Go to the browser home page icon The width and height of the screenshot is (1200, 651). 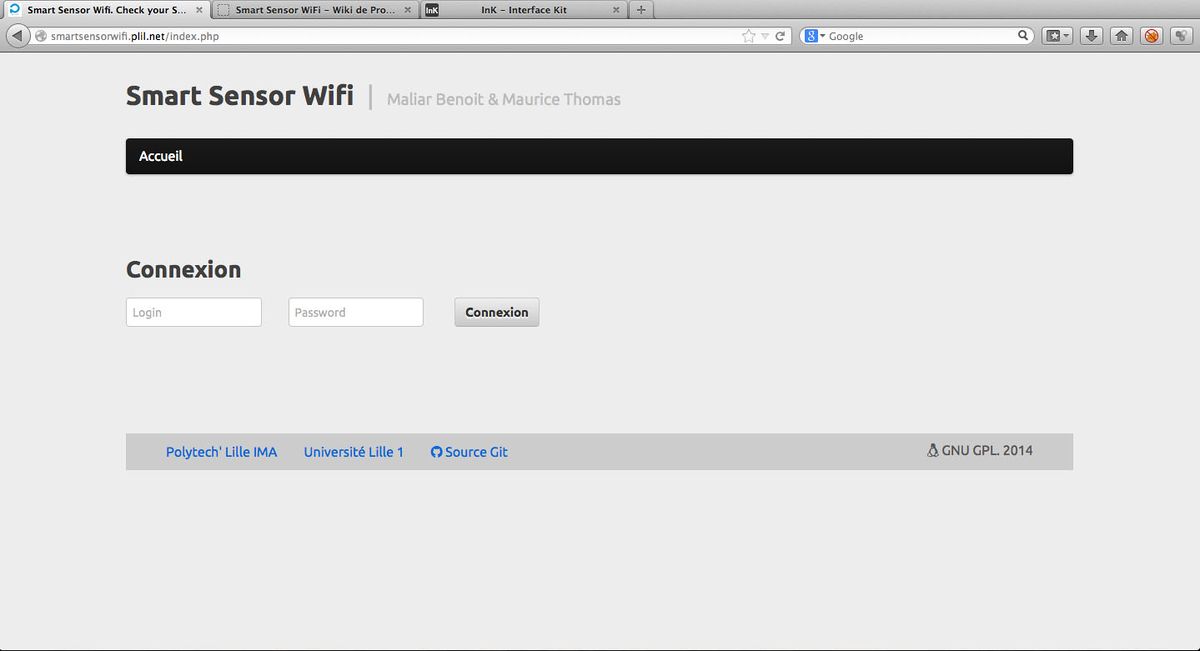[1122, 36]
